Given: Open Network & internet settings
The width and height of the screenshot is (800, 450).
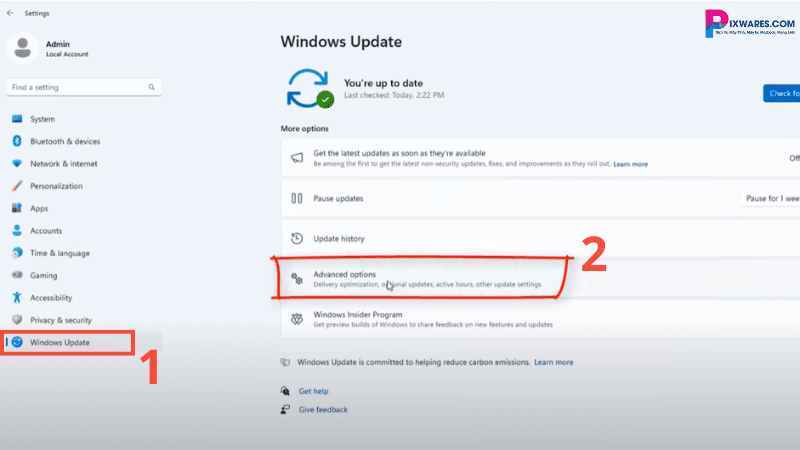Looking at the screenshot, I should 63,163.
